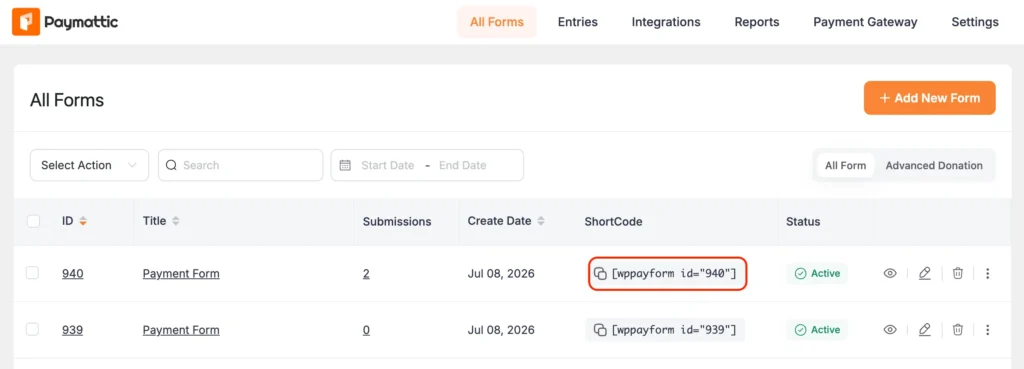The image size is (1024, 369).
Task: Delete form 940 with the trash icon
Action: tap(957, 274)
